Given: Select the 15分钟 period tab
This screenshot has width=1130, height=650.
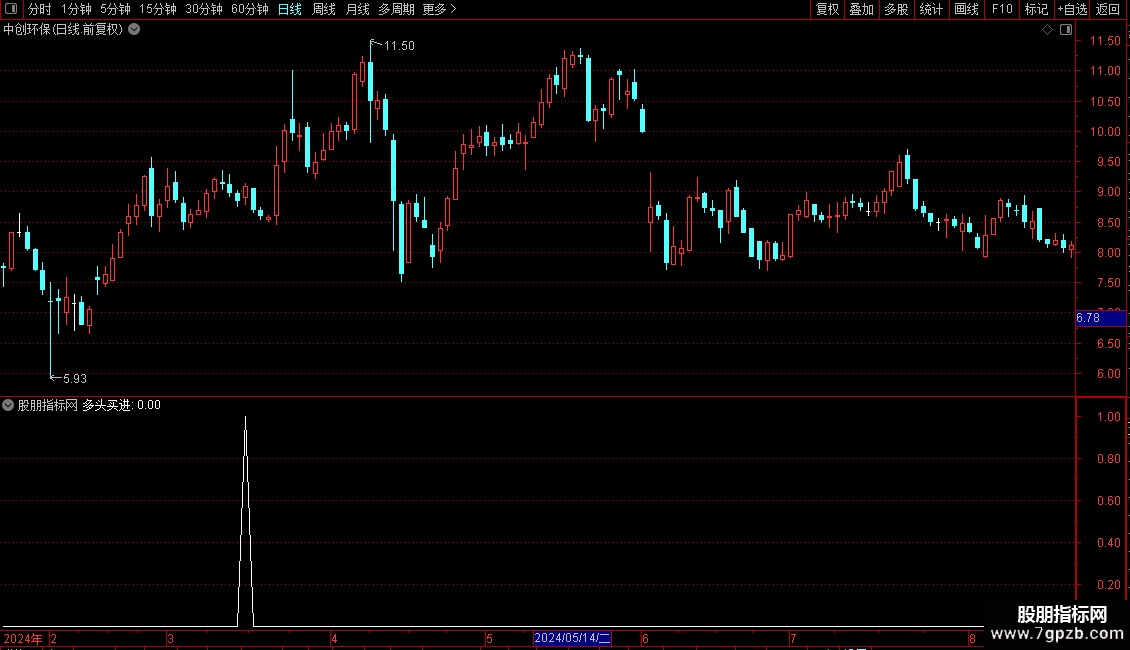Looking at the screenshot, I should [x=158, y=9].
